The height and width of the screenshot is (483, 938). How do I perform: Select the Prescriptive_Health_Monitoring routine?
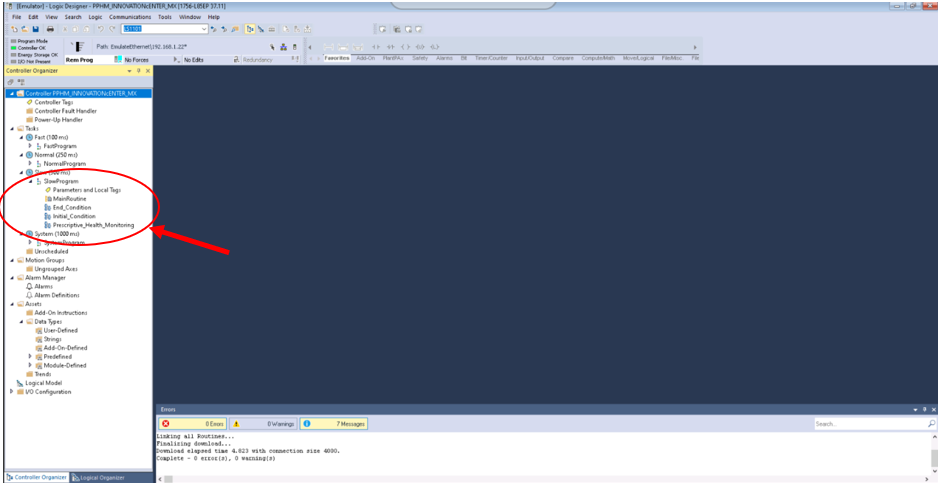tap(93, 225)
